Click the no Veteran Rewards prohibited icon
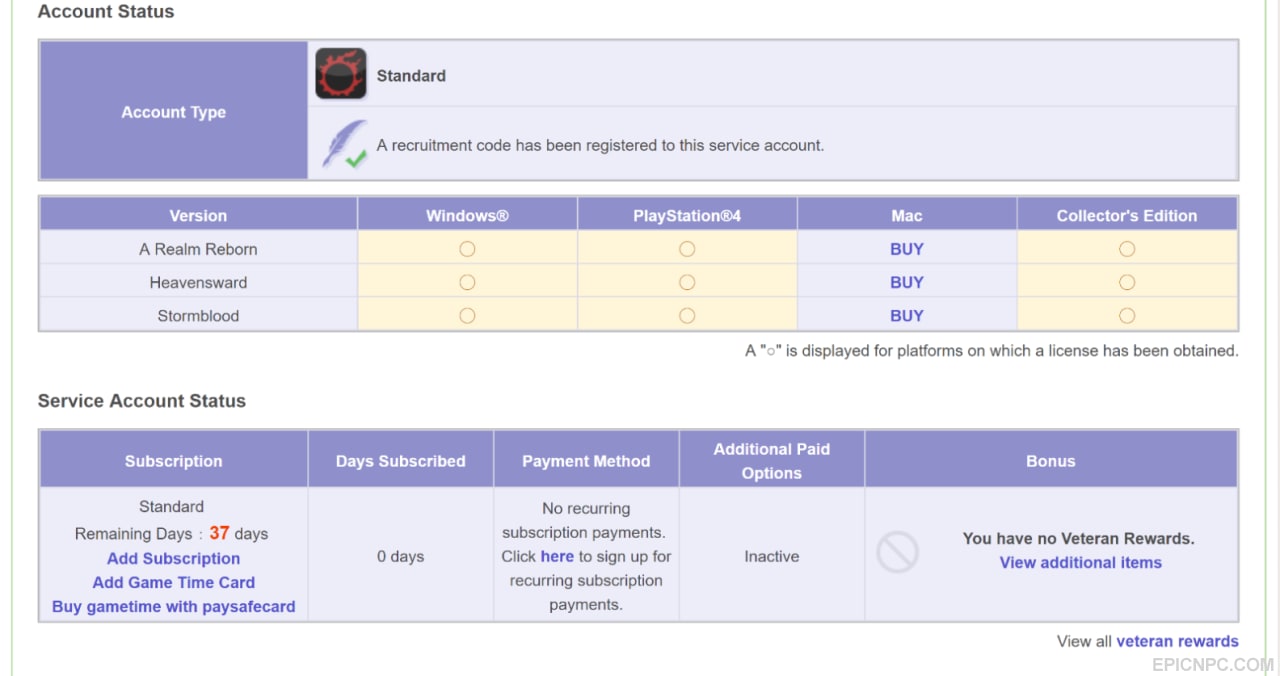 coord(897,552)
